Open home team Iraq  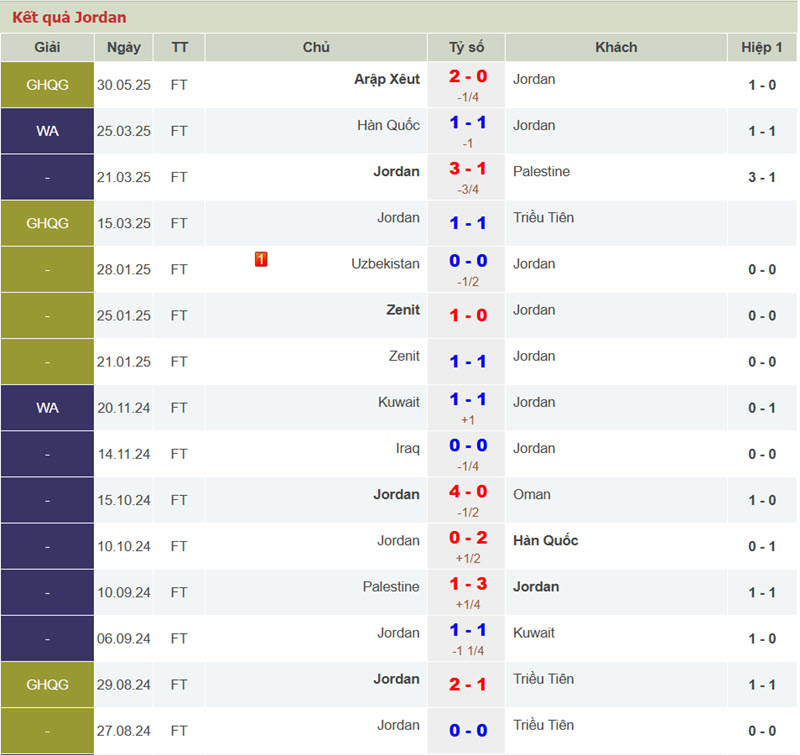coord(408,448)
